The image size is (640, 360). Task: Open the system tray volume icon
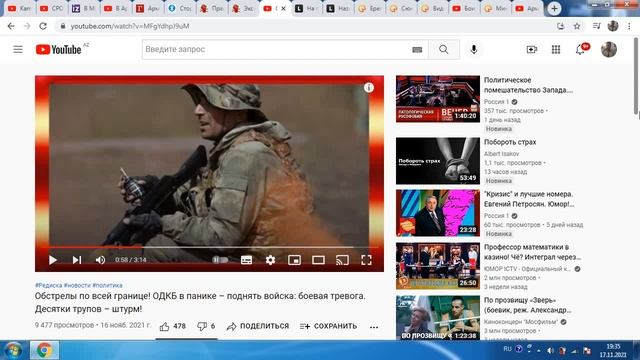click(550, 351)
